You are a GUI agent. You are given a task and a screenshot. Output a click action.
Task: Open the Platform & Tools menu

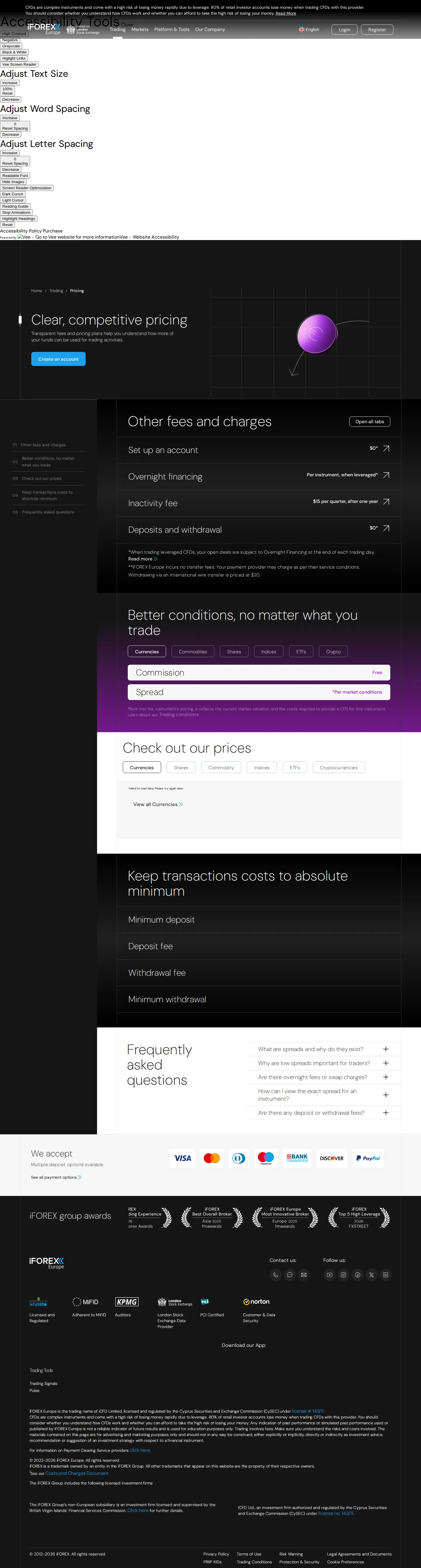click(x=172, y=29)
